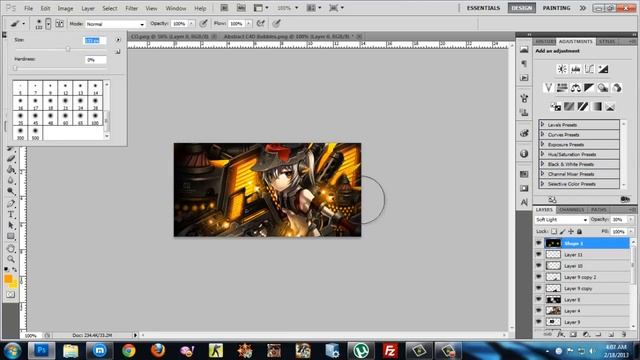This screenshot has width=640, height=360.
Task: Switch to Essentials workspace
Action: [483, 8]
